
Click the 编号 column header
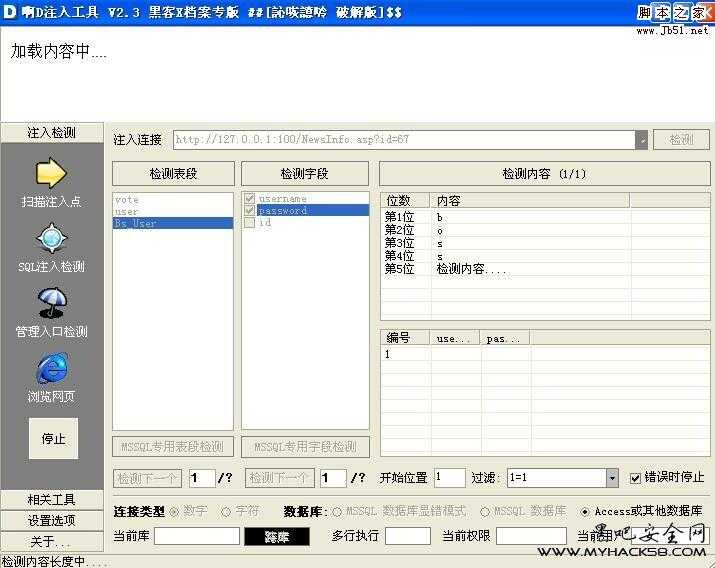click(x=405, y=338)
